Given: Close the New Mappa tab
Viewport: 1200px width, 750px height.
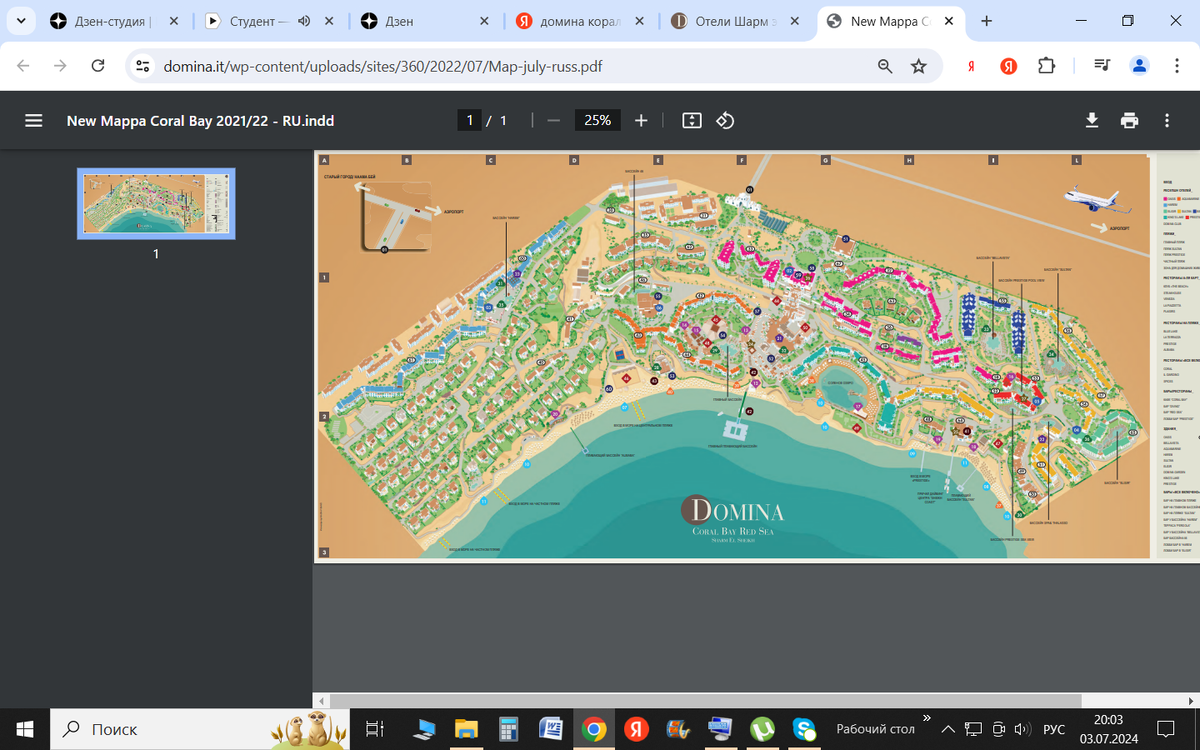Looking at the screenshot, I should [948, 21].
